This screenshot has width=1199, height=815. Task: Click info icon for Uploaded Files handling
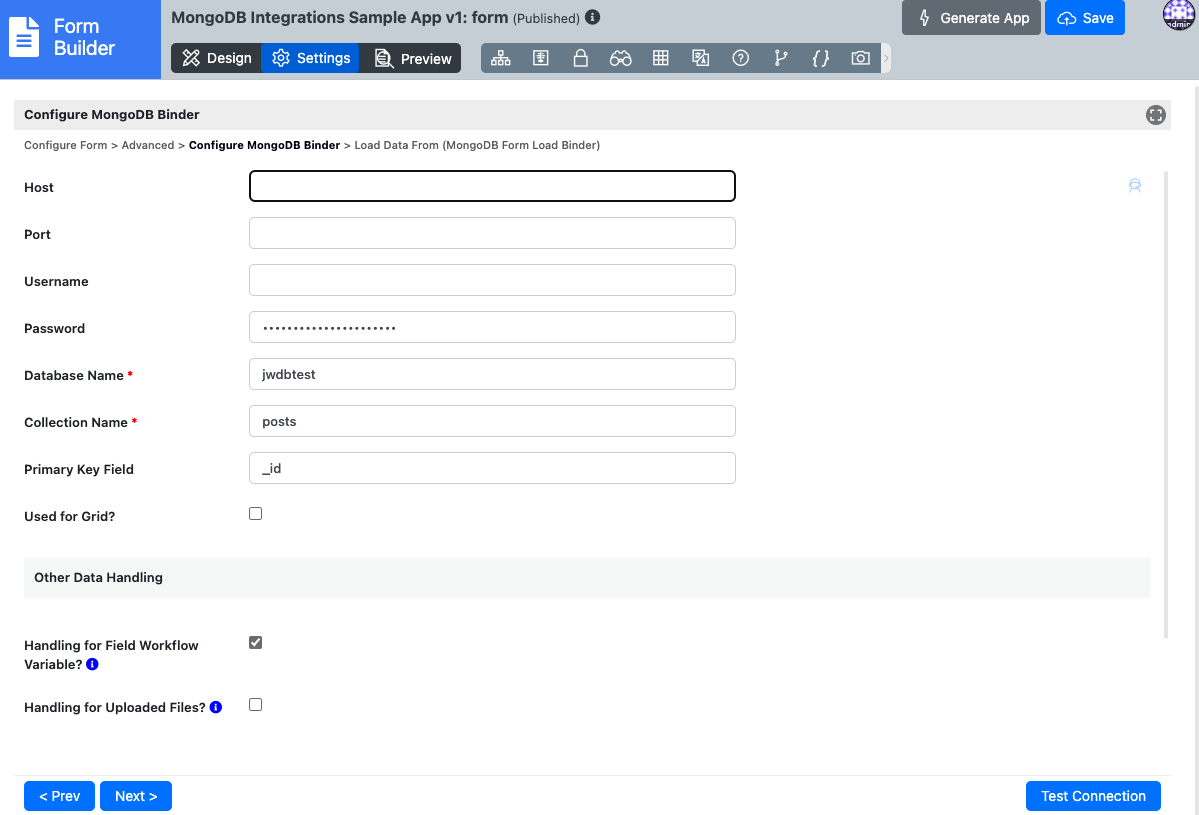216,707
